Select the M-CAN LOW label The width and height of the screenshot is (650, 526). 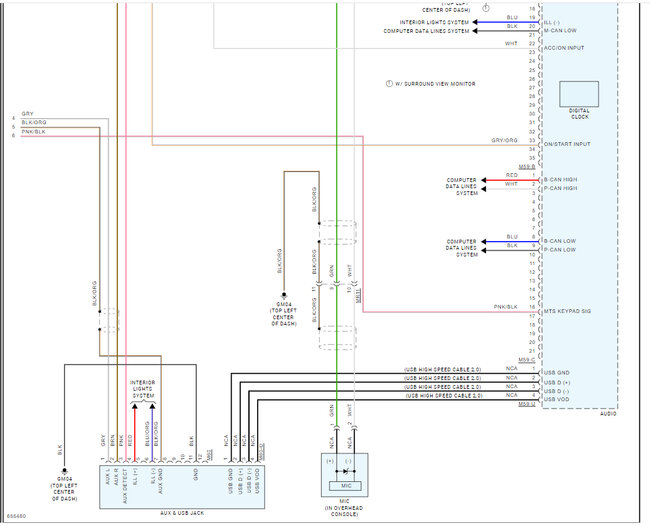(560, 31)
